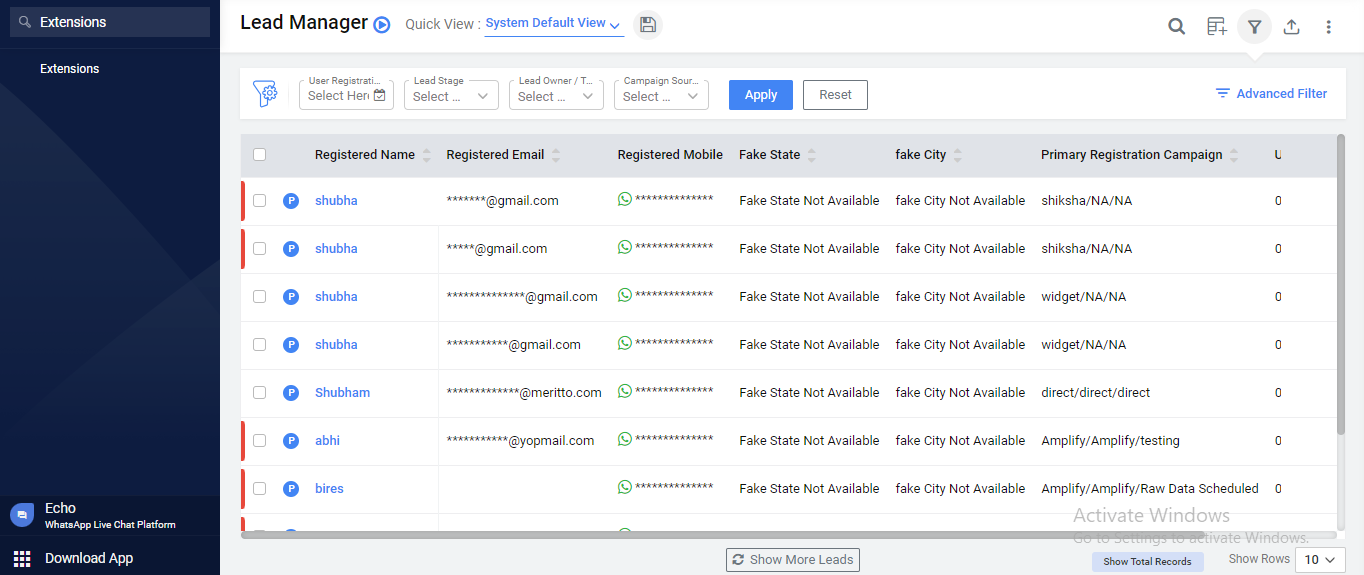This screenshot has height=575, width=1364.
Task: Click the play icon beside Lead Manager
Action: [x=381, y=25]
